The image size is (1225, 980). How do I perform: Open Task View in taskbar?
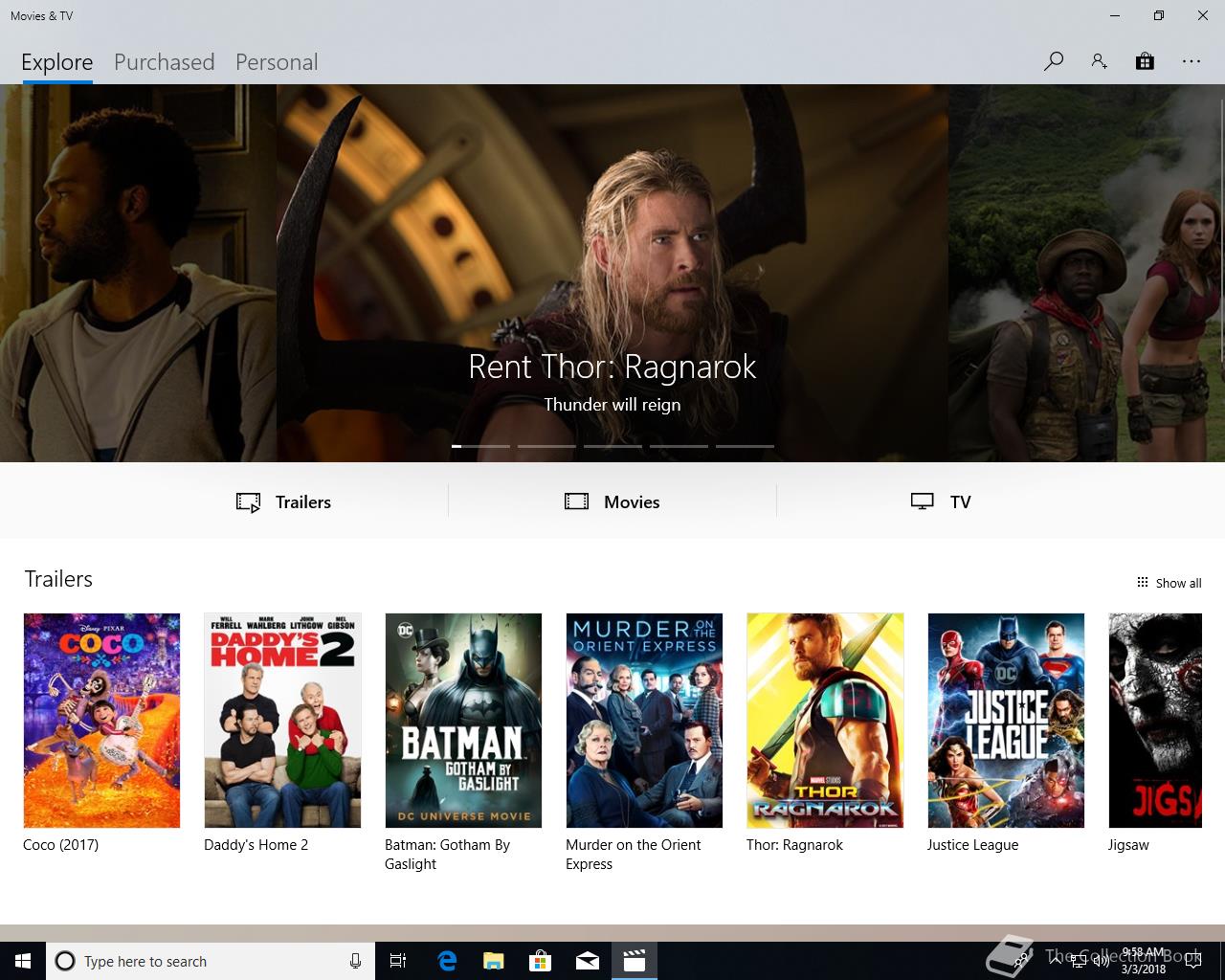point(398,961)
